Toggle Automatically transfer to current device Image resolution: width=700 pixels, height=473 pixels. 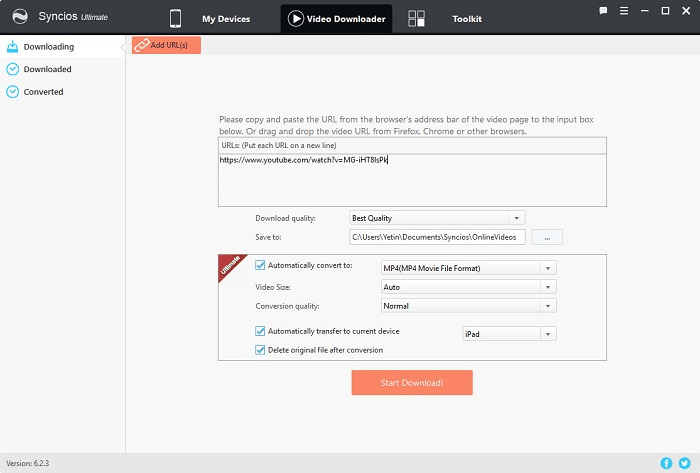pos(261,331)
